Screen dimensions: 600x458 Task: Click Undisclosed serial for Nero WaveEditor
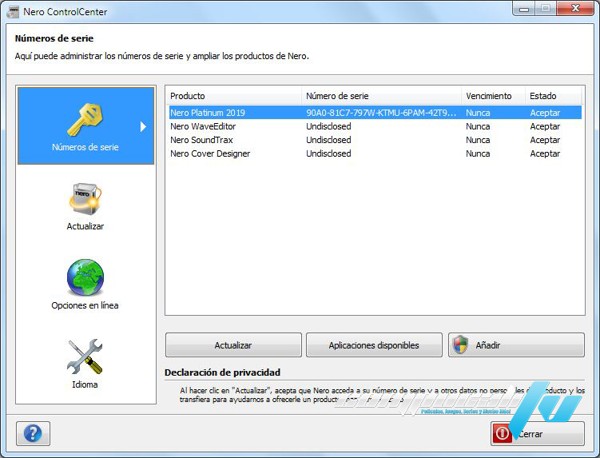tap(329, 126)
